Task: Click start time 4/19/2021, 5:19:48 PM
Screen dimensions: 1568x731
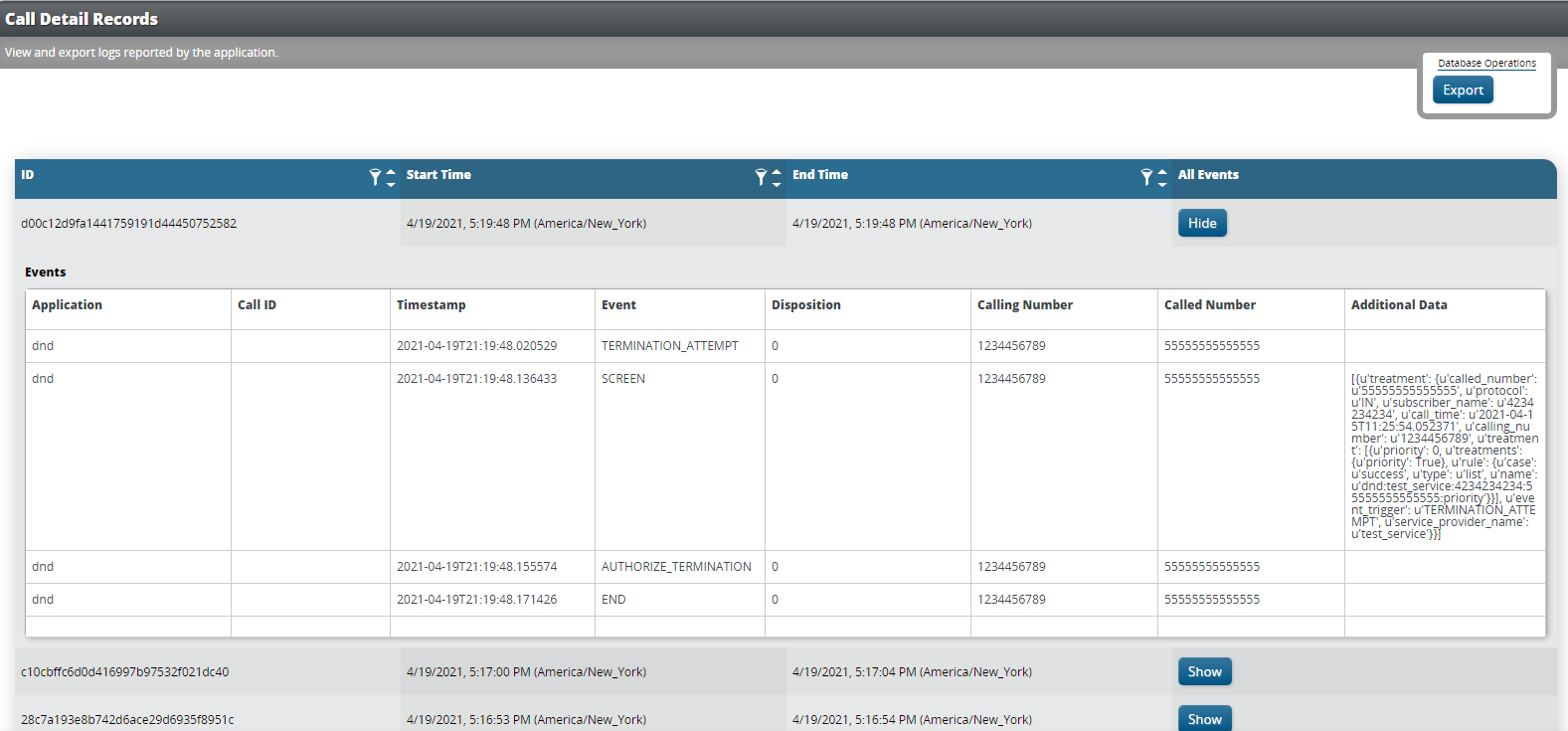Action: 526,223
